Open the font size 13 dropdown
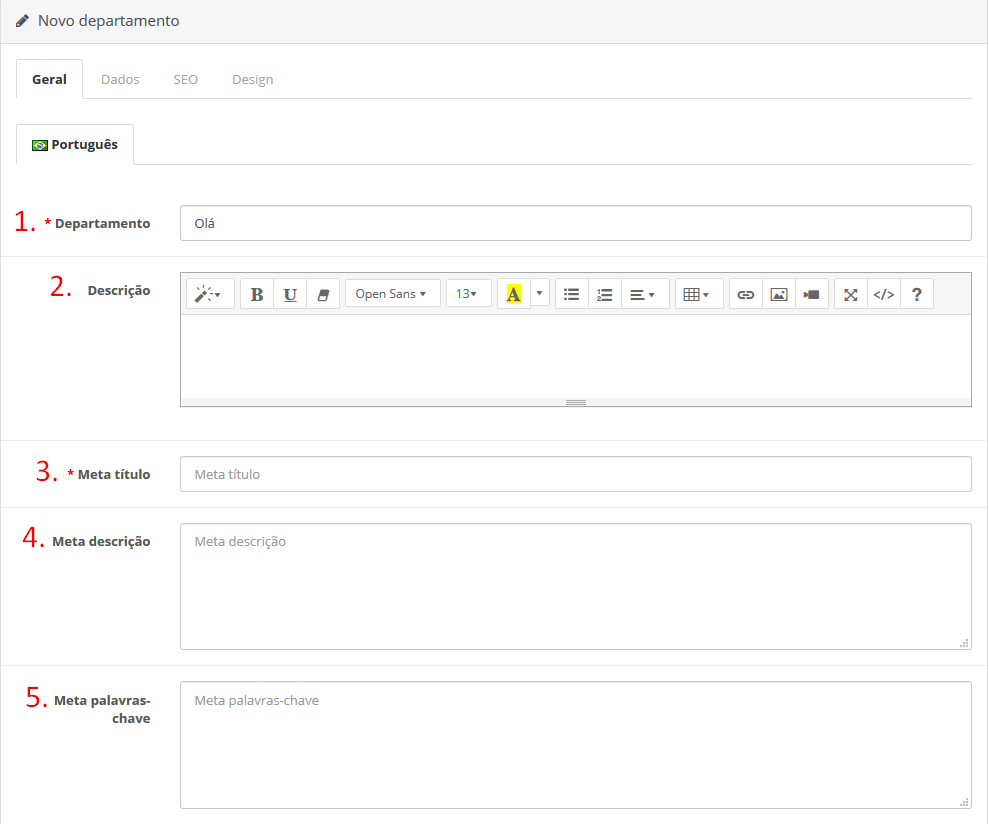This screenshot has width=989, height=824. point(467,294)
